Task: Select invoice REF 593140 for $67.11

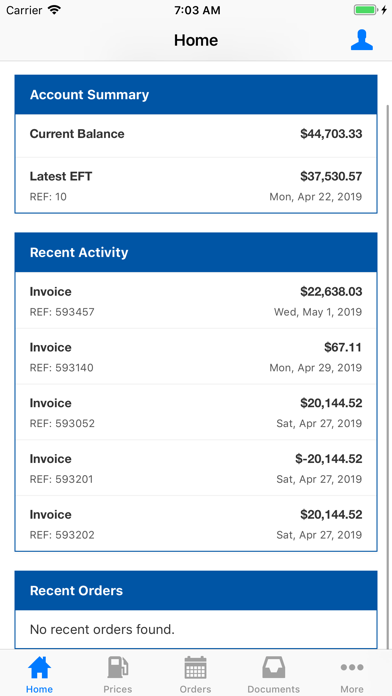Action: coord(196,356)
